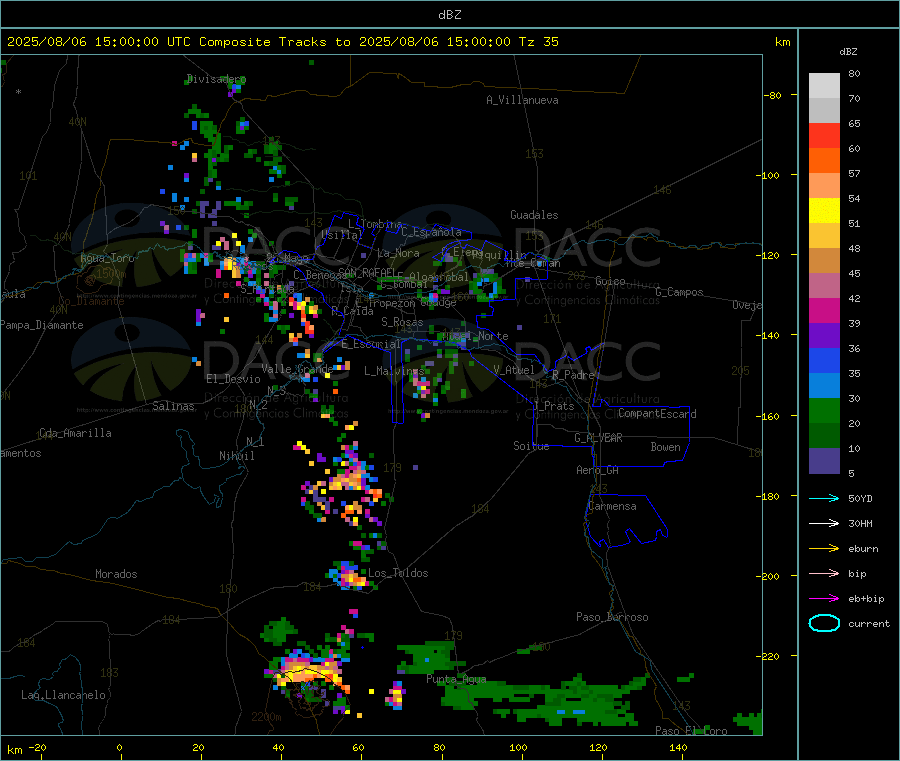Click the 'Pampa_Diamante' map label
Screen dimensions: 900x761
pos(41,325)
